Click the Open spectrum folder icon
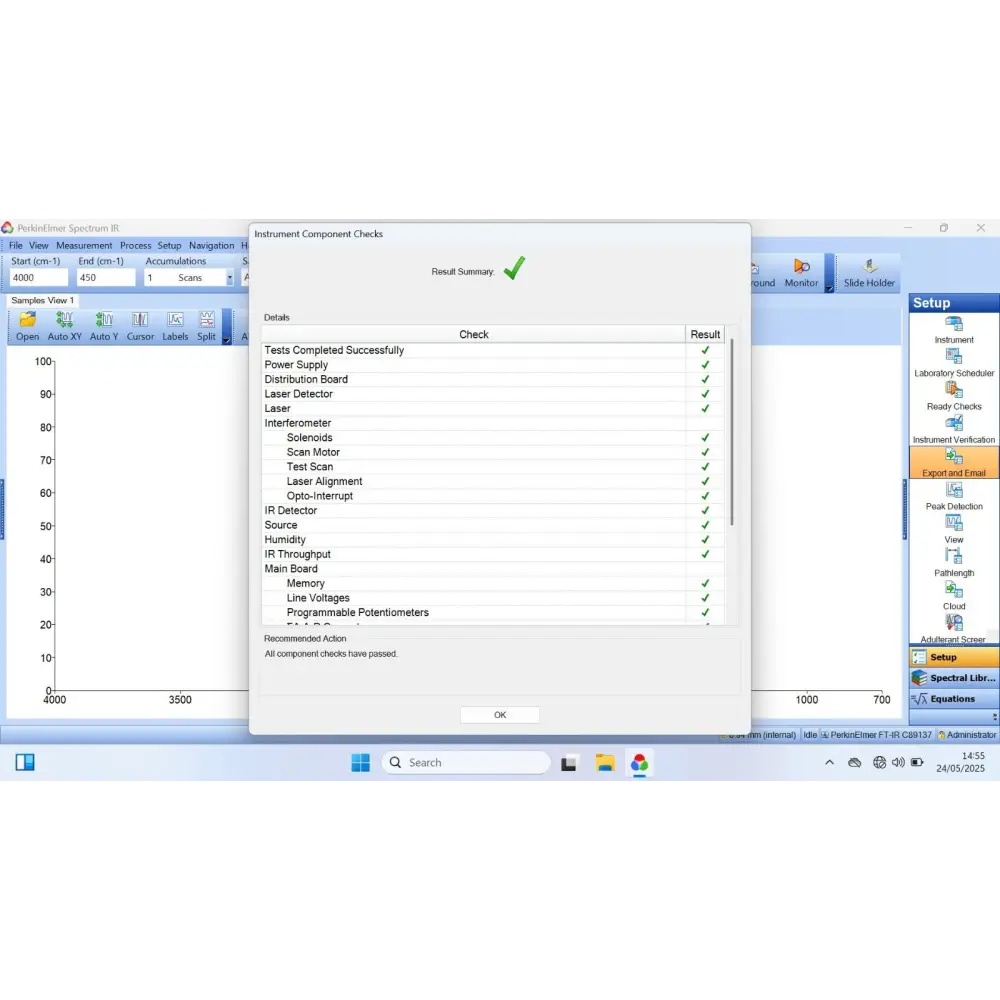Viewport: 1000px width, 1000px height. coord(27,327)
